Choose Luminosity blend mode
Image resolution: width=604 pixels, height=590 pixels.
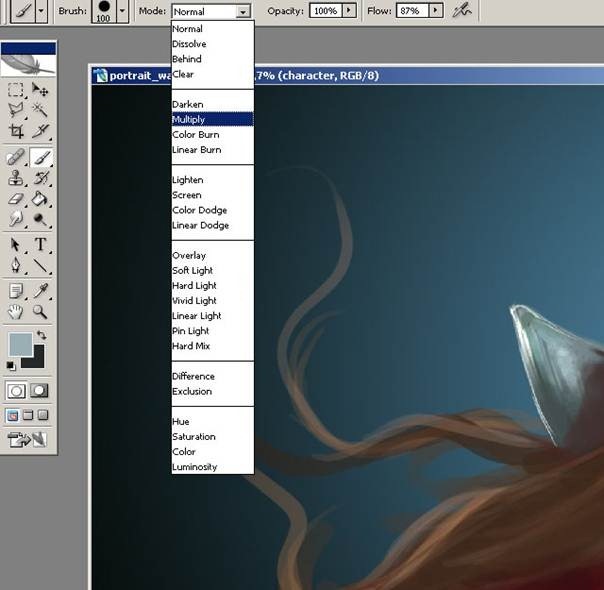pos(213,467)
